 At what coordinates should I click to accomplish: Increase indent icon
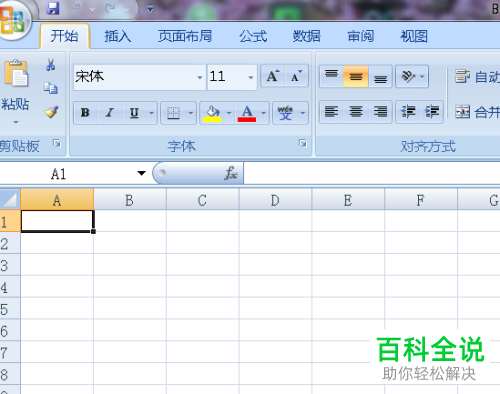click(x=431, y=112)
